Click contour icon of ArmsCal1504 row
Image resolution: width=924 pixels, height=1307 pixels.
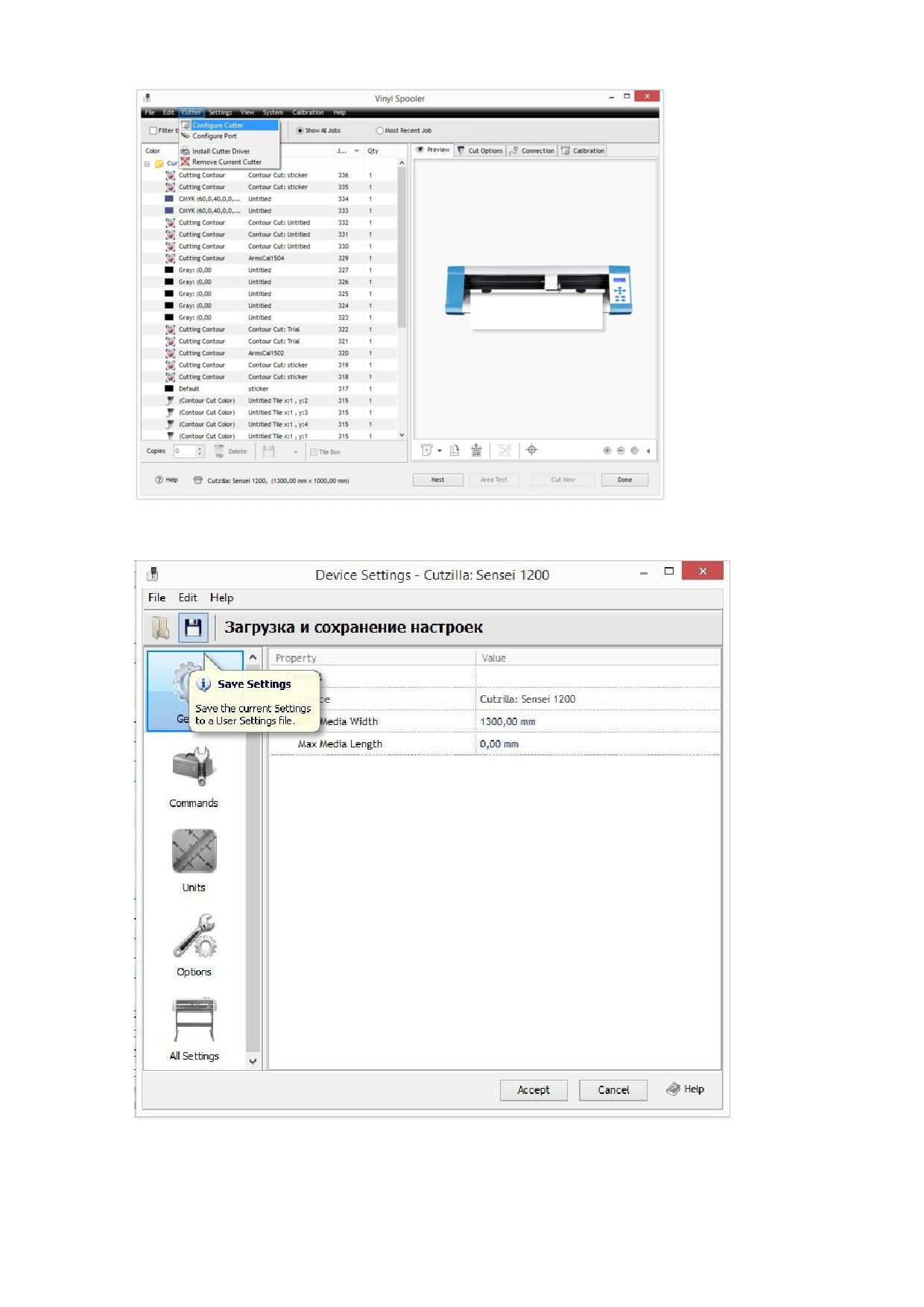171,259
